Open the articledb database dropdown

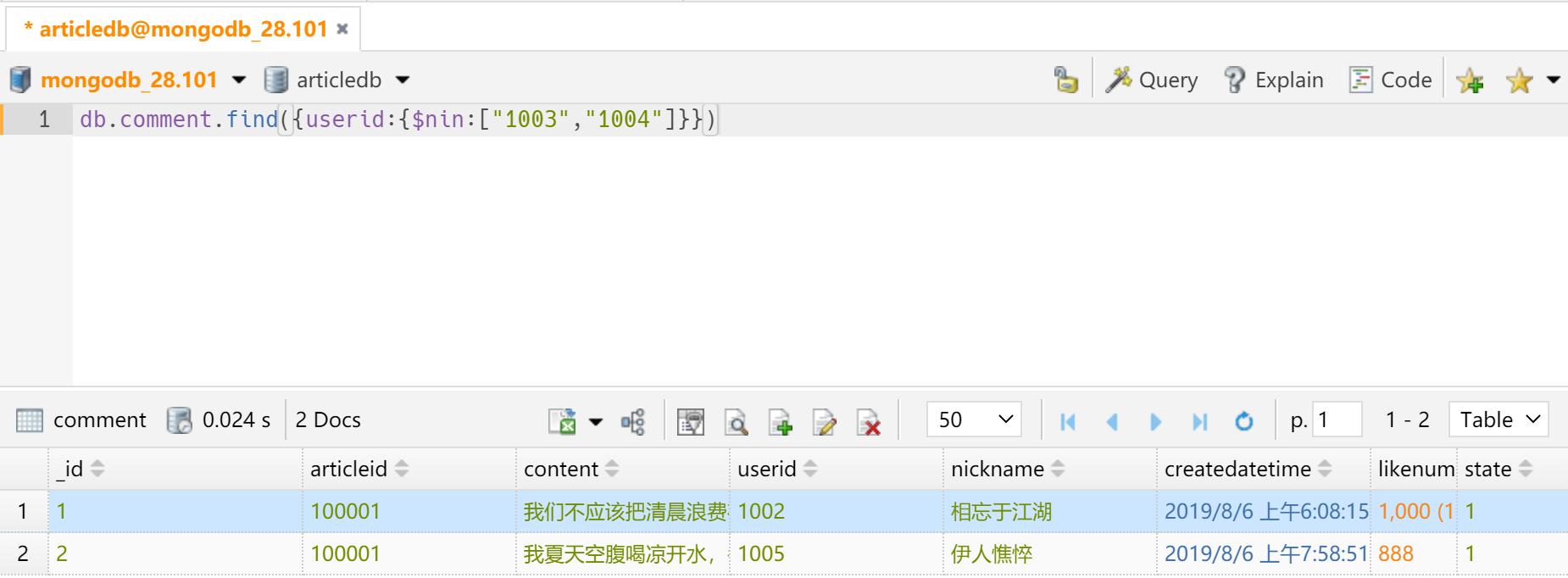(403, 80)
